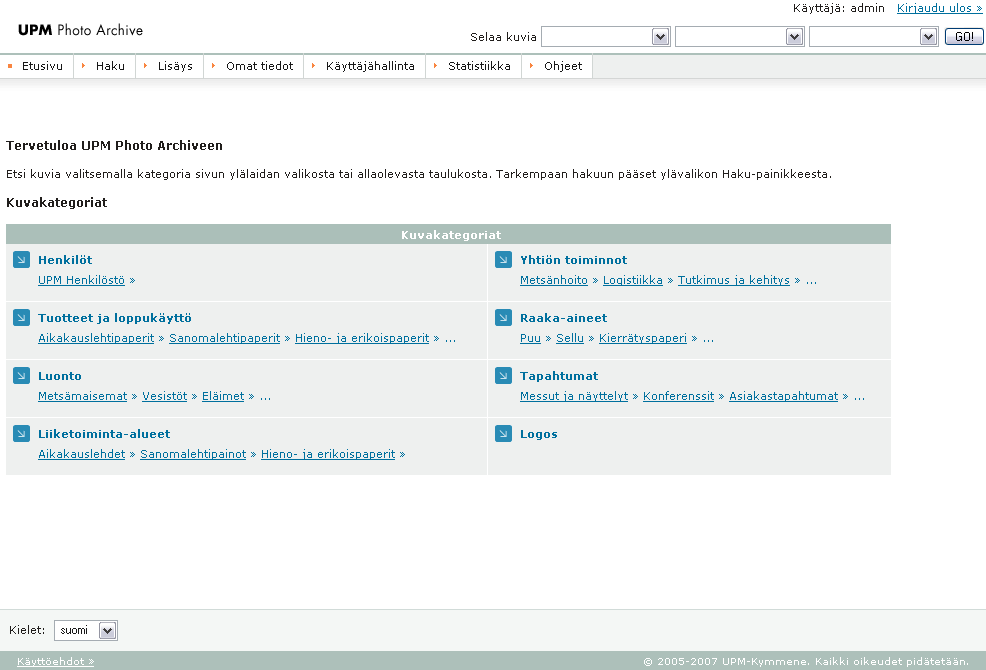Click the ellipsis after Kierrätyspaperi
Screen dimensions: 986x670
click(x=708, y=339)
